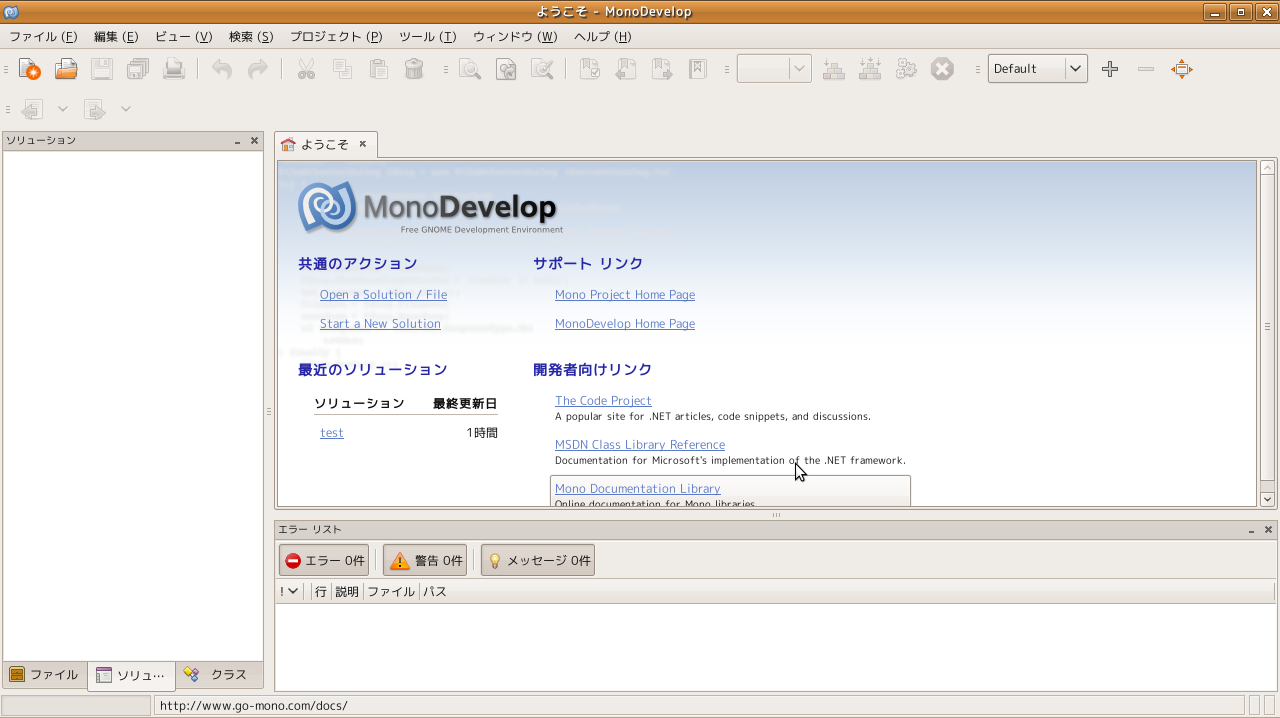This screenshot has width=1280, height=718.
Task: Open the 検索 (S) menu
Action: click(x=251, y=37)
